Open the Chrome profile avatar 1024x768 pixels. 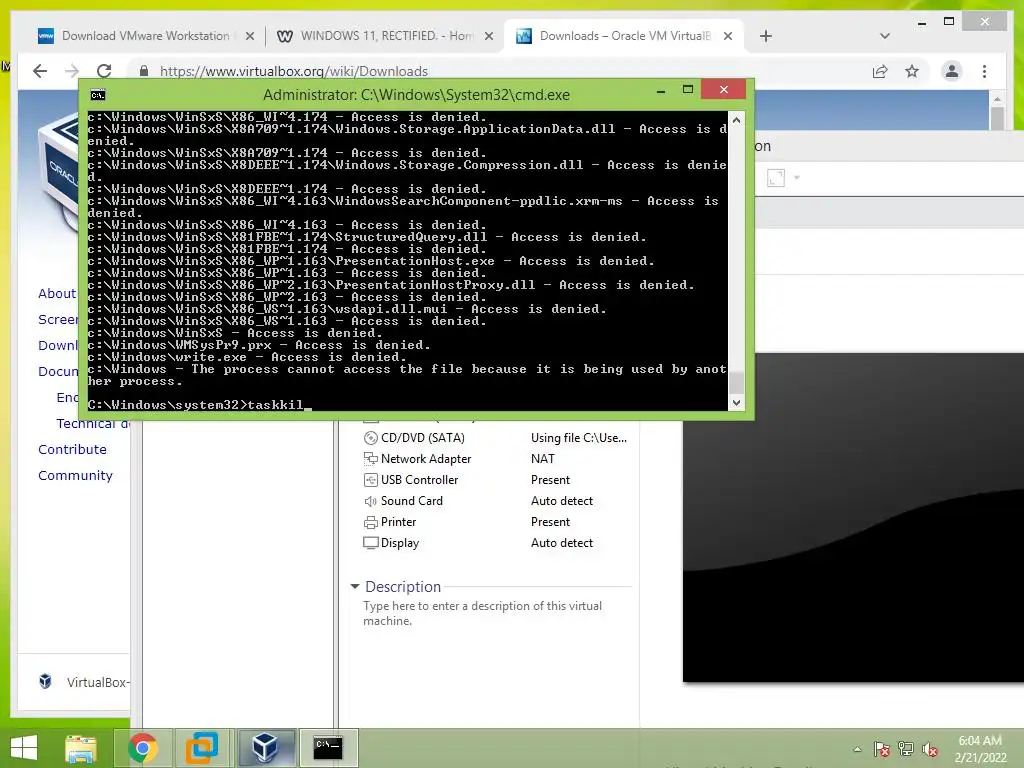[x=952, y=71]
